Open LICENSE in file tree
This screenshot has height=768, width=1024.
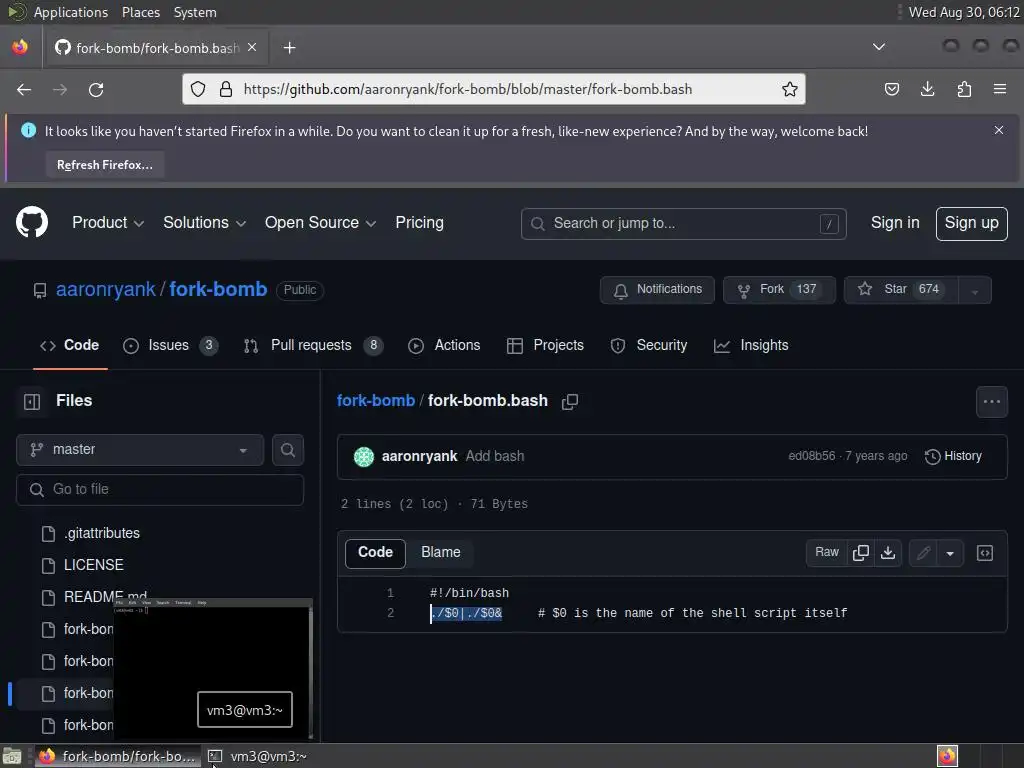click(x=93, y=566)
